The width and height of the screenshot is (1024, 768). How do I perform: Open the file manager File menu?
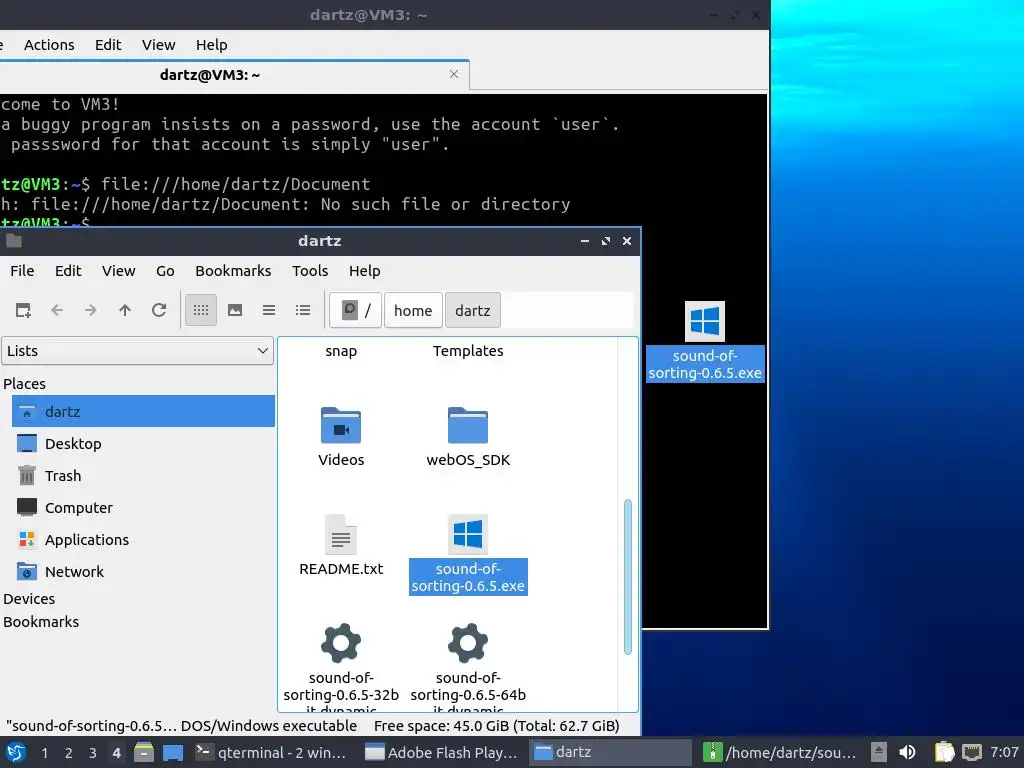[x=22, y=271]
